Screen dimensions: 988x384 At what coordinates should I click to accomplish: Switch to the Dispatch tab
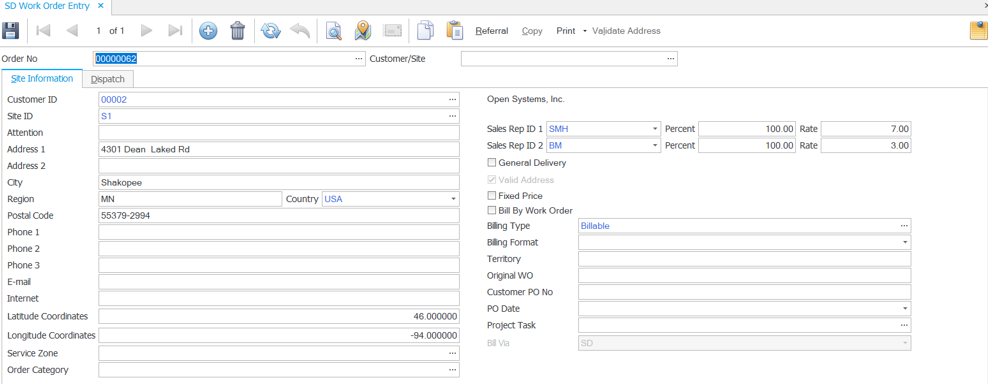click(x=108, y=79)
